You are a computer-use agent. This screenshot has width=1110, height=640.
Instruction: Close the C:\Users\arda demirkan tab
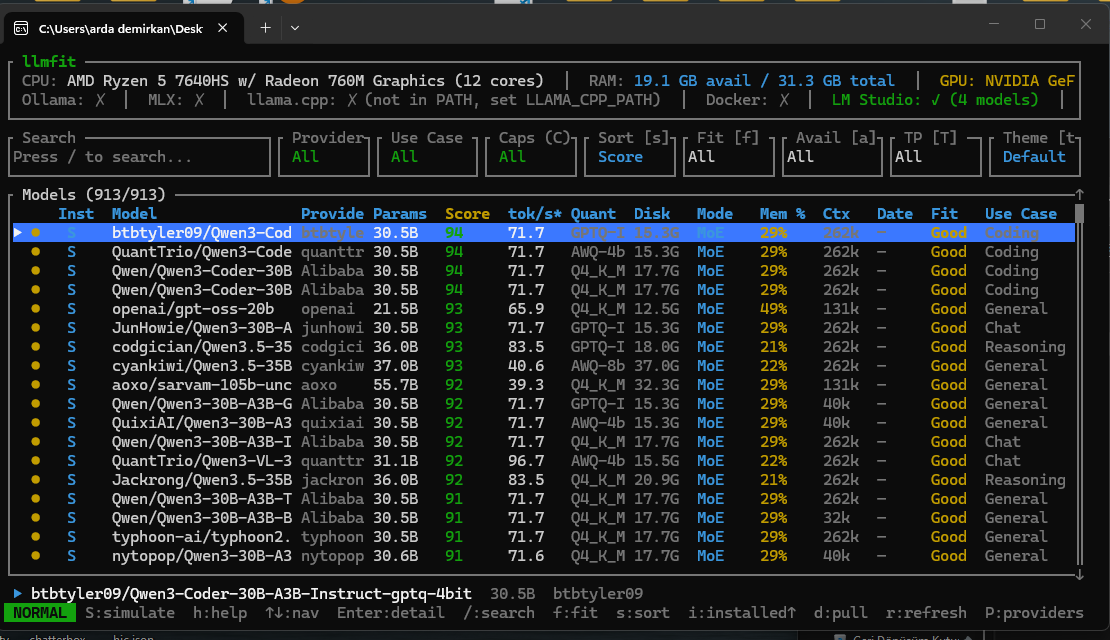(222, 28)
